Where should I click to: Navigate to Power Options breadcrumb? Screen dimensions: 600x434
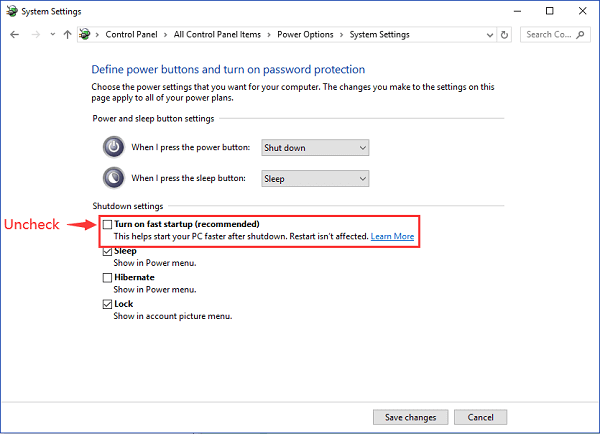click(305, 34)
